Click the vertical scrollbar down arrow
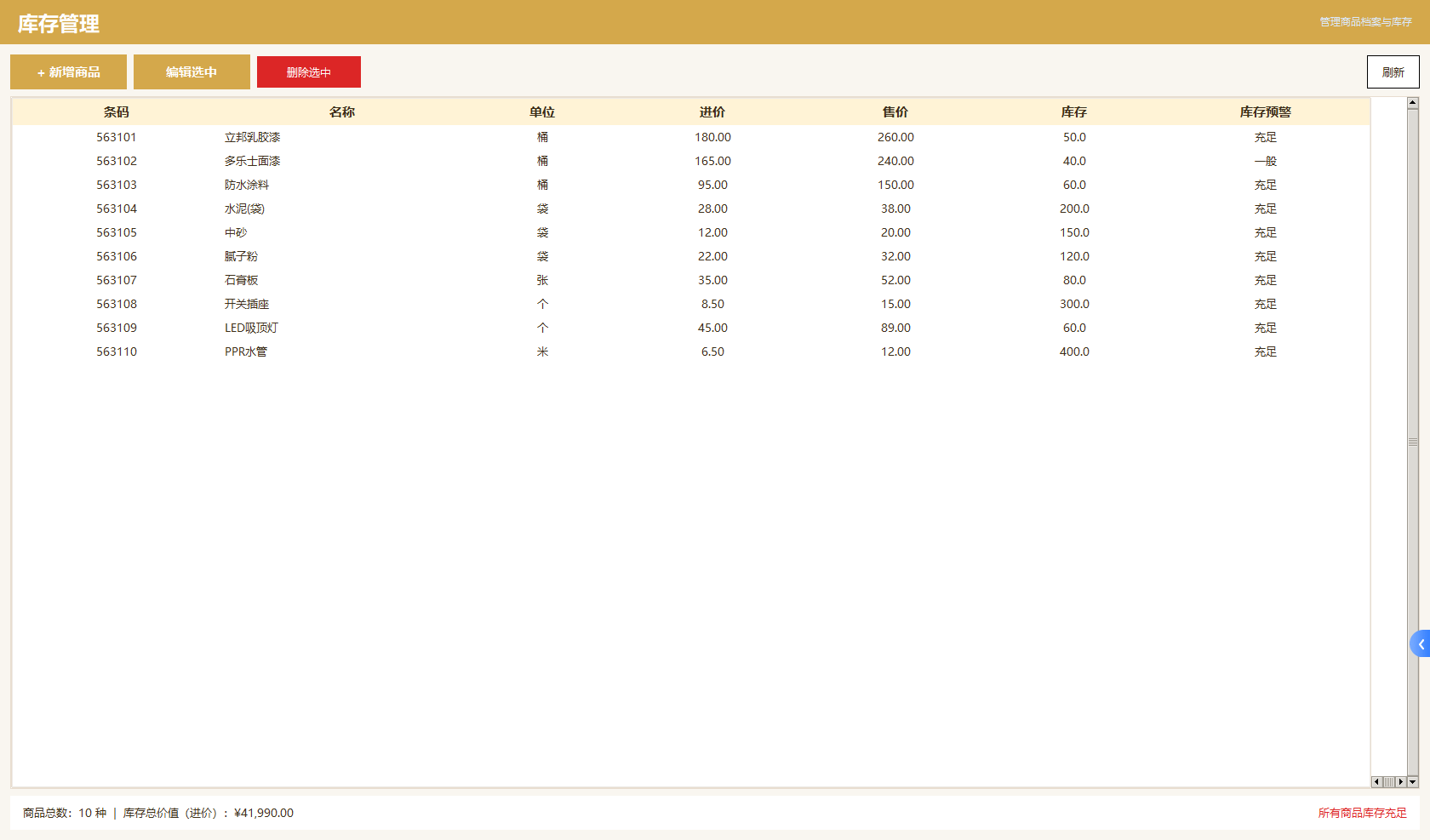Viewport: 1430px width, 840px height. (1413, 781)
